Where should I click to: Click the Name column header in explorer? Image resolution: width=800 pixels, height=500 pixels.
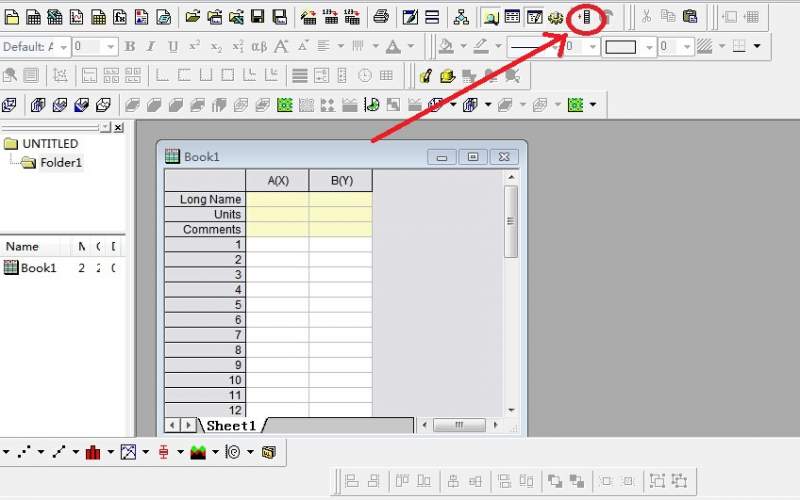(22, 246)
